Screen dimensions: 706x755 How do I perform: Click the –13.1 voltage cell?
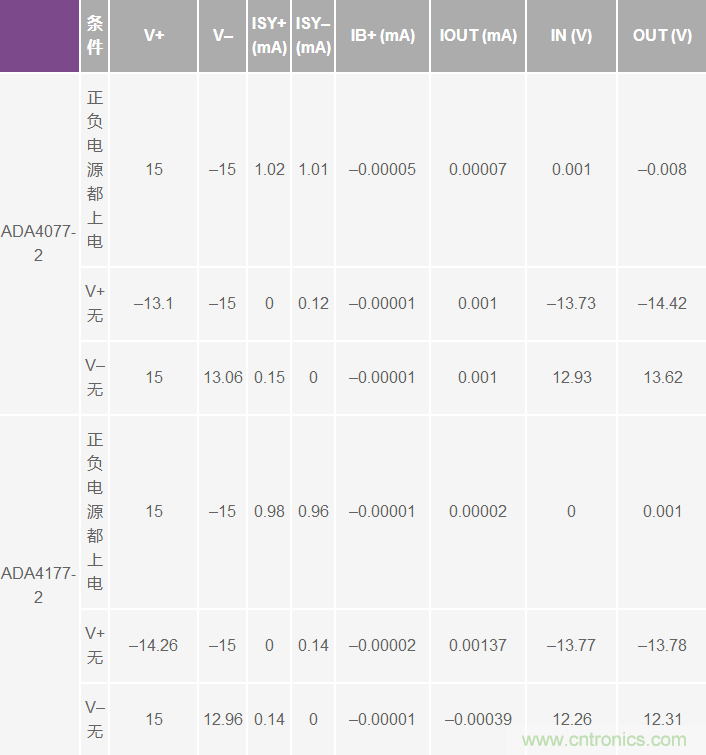(x=153, y=303)
